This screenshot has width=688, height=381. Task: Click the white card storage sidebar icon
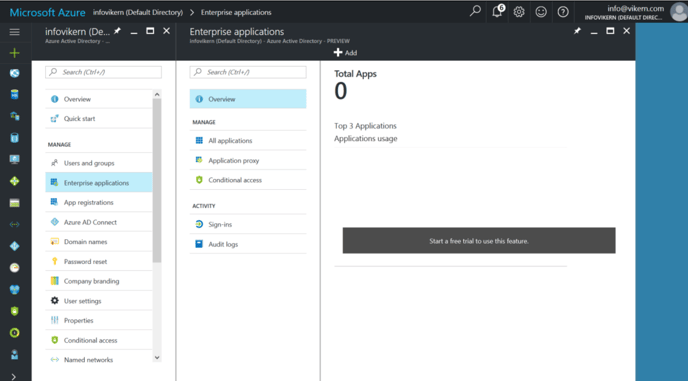(x=14, y=203)
